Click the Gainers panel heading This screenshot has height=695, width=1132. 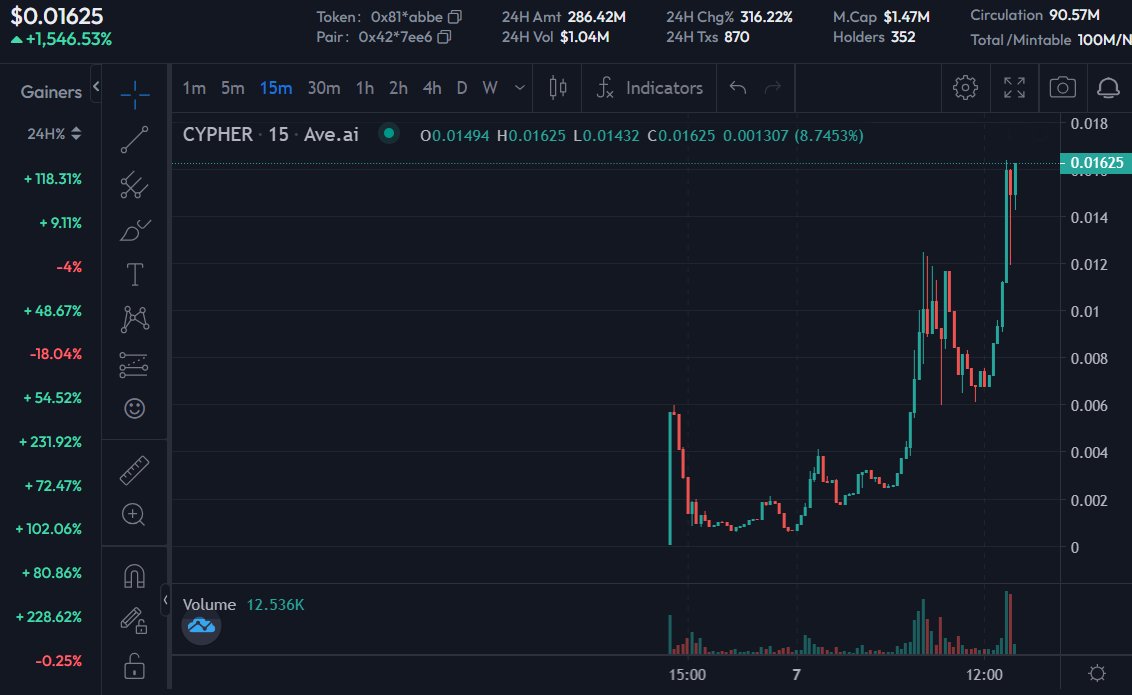coord(51,92)
